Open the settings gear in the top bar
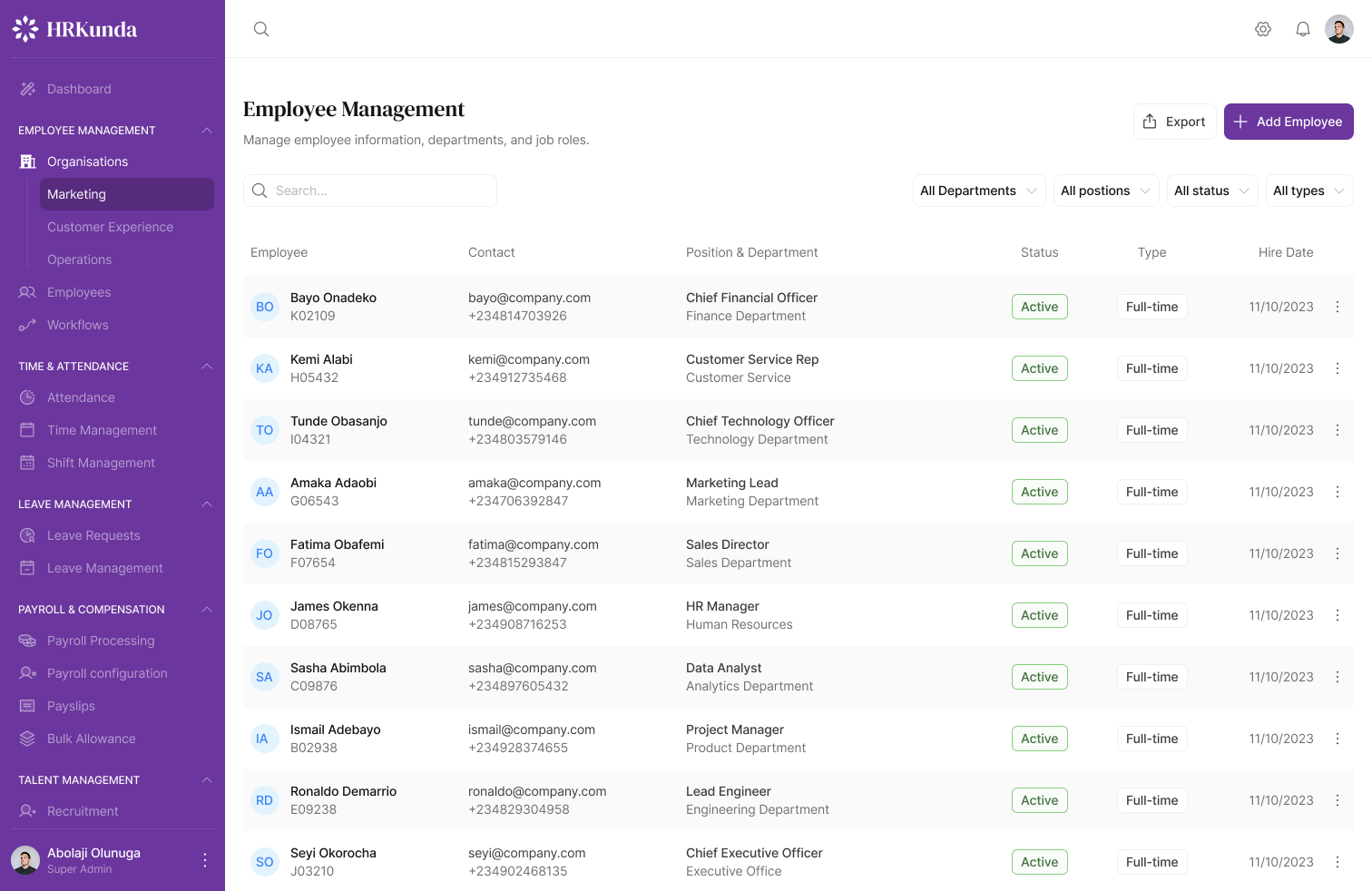Screen dimensions: 1372x891 [1263, 28]
